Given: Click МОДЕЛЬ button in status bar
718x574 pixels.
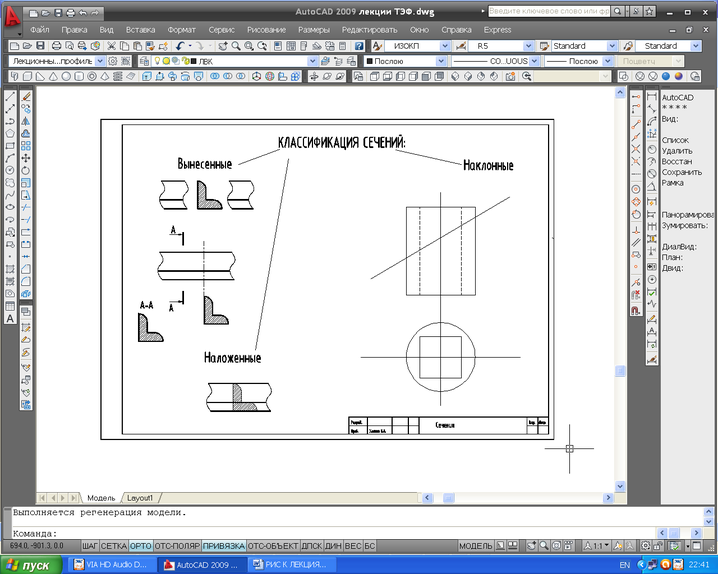Looking at the screenshot, I should 475,547.
